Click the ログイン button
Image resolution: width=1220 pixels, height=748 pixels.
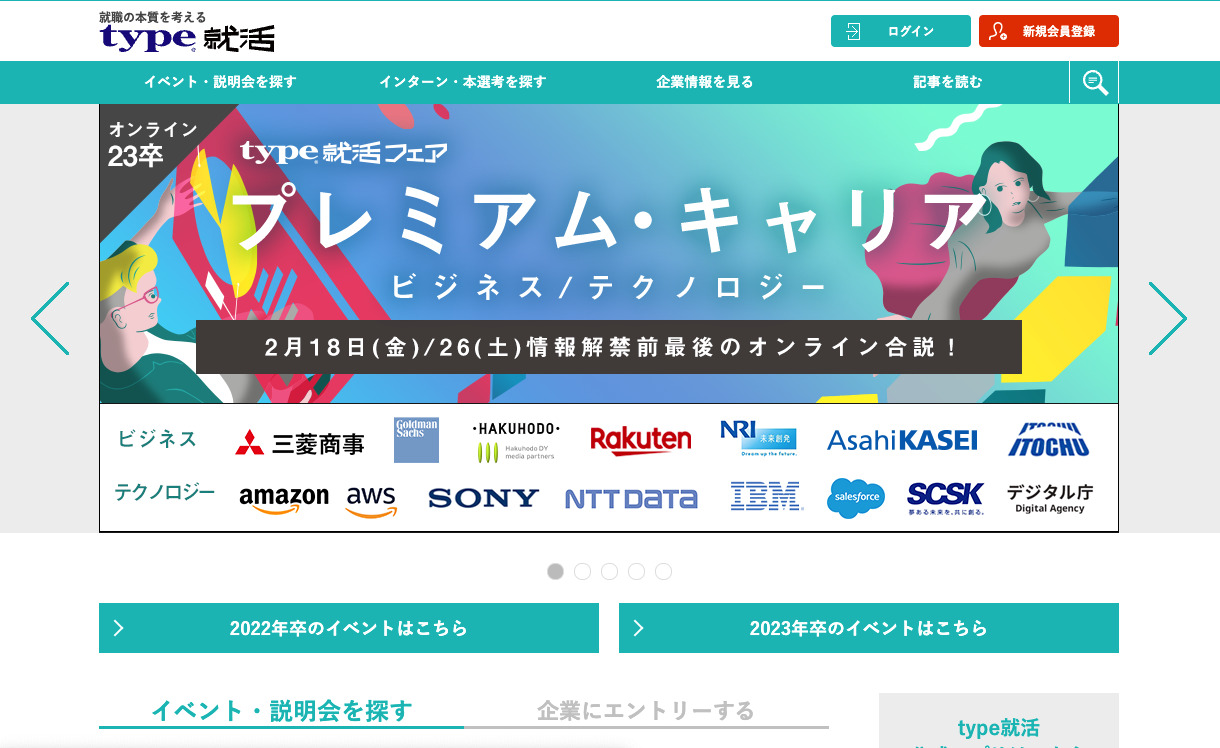pos(901,31)
